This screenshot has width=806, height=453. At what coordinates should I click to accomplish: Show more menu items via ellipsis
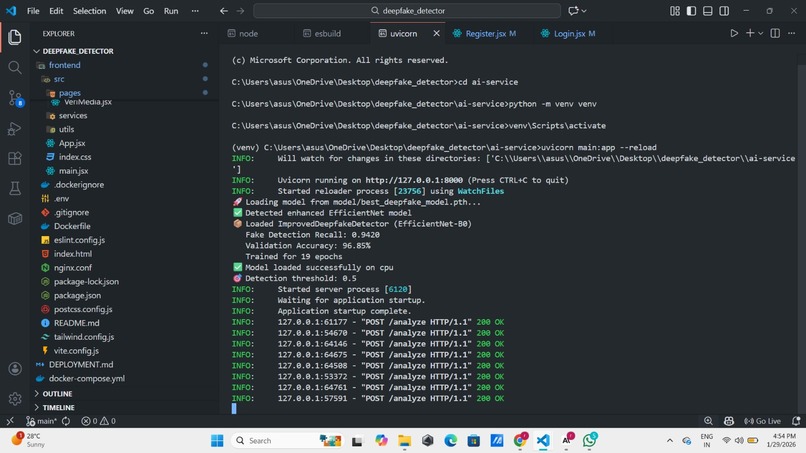click(x=195, y=11)
